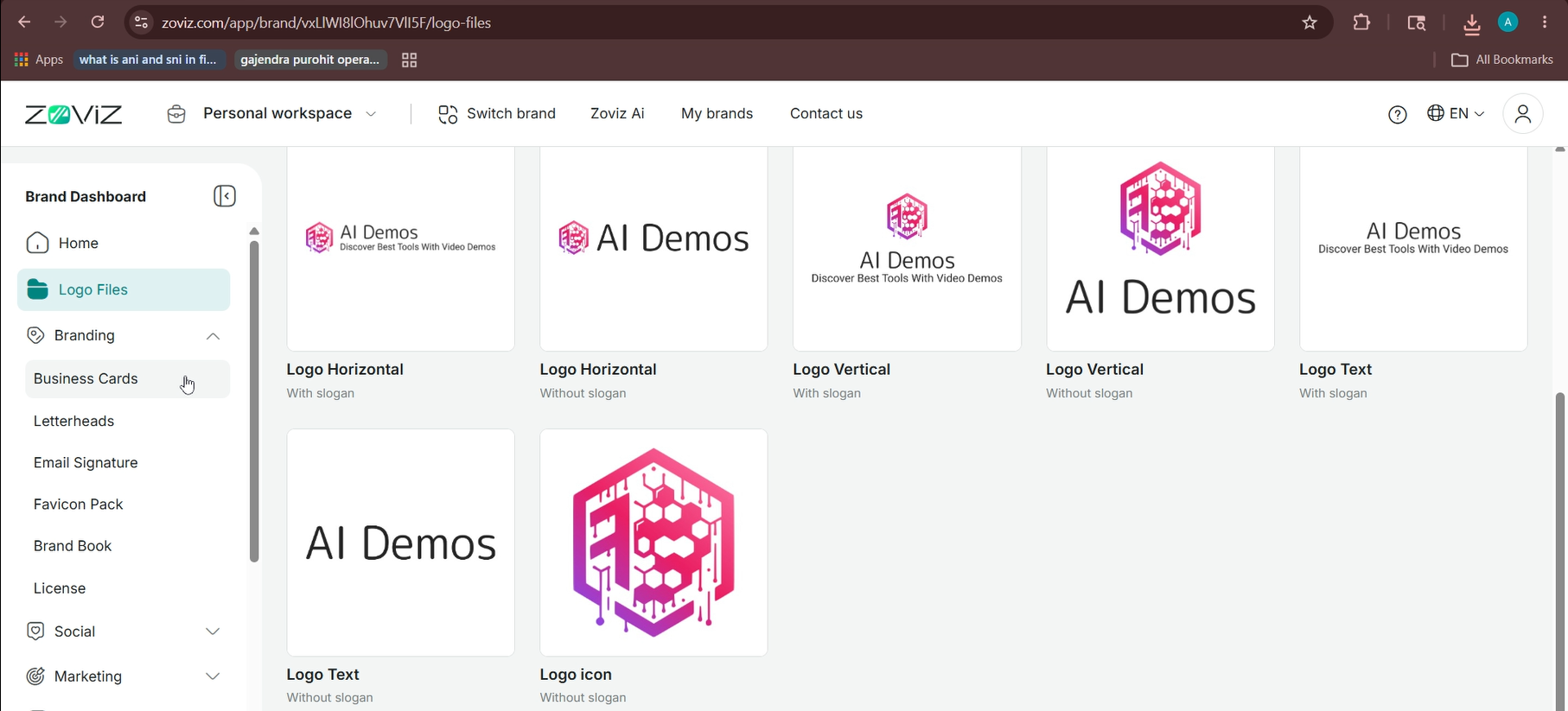Screen dimensions: 1568x711
Task: Click the zoviz.com address bar URL
Action: point(327,23)
